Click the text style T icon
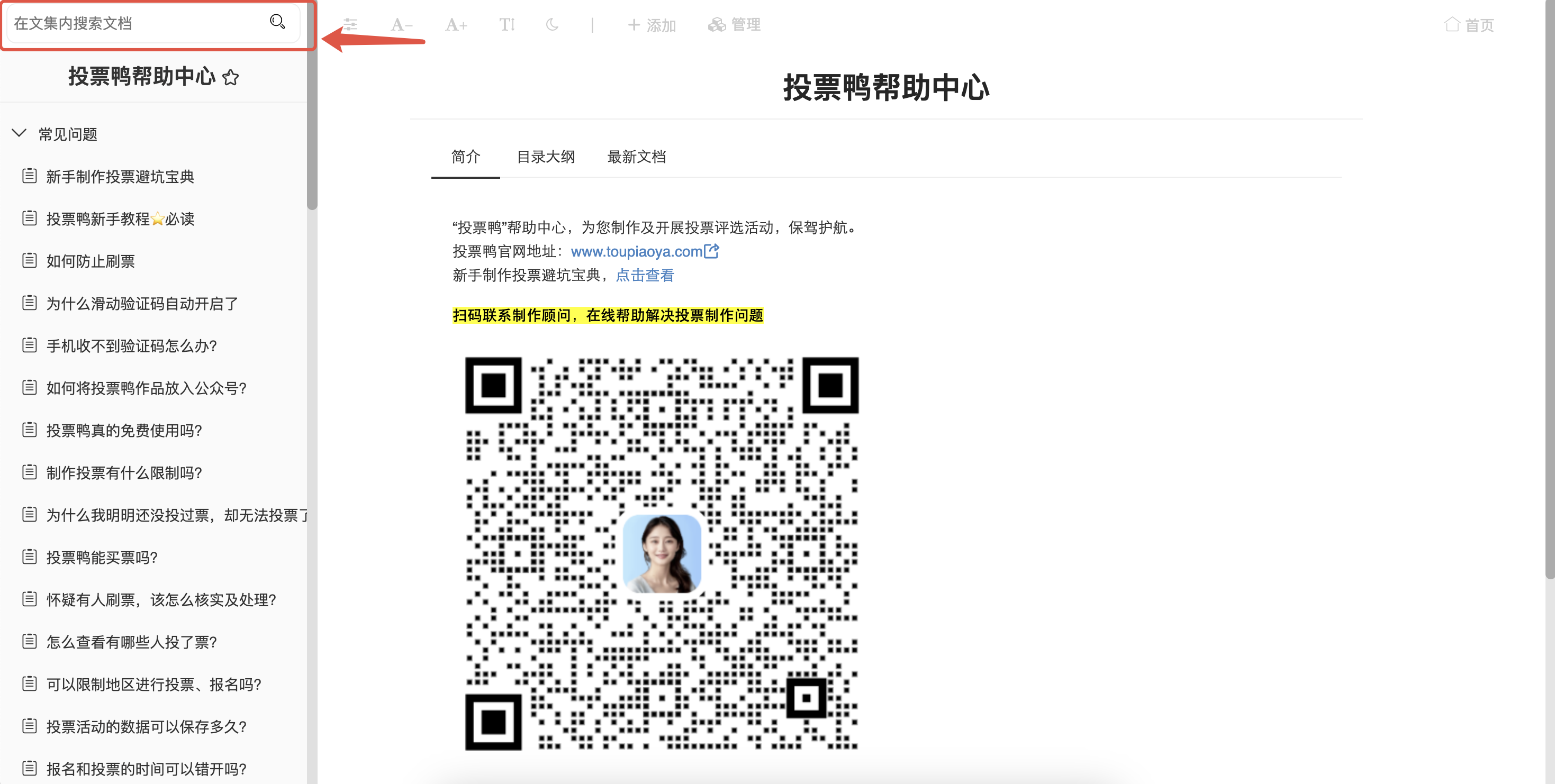1555x784 pixels. (x=507, y=25)
